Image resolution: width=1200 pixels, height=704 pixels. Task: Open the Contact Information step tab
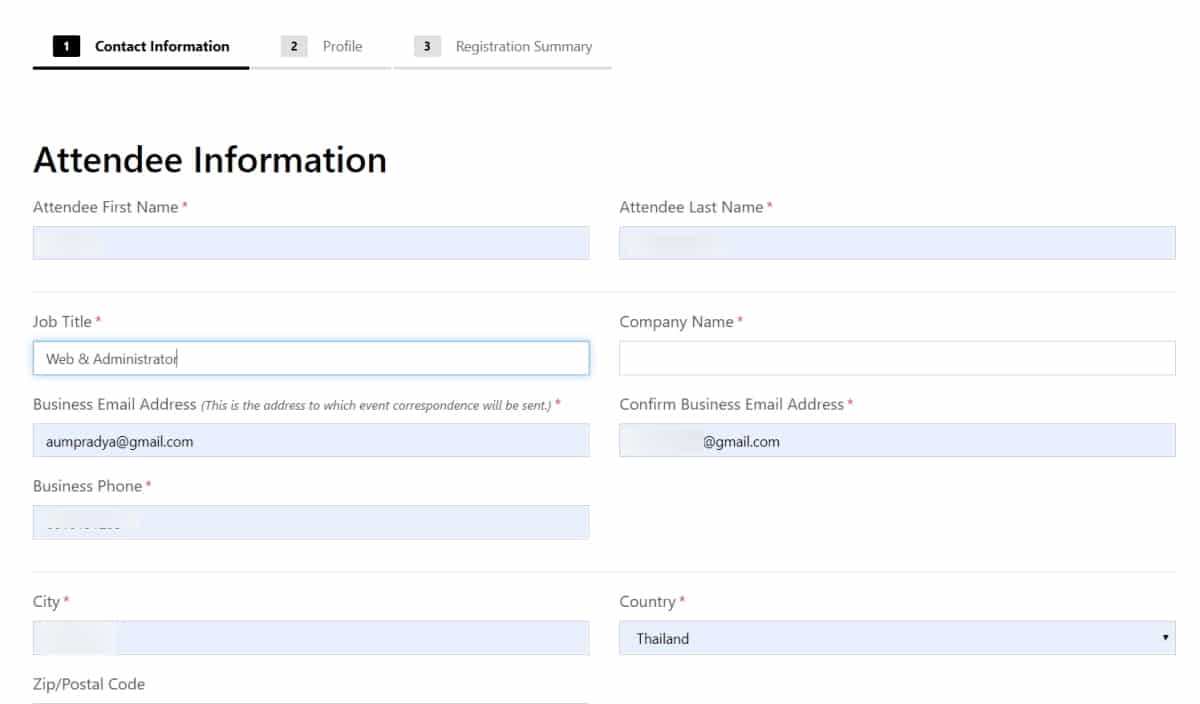(161, 47)
